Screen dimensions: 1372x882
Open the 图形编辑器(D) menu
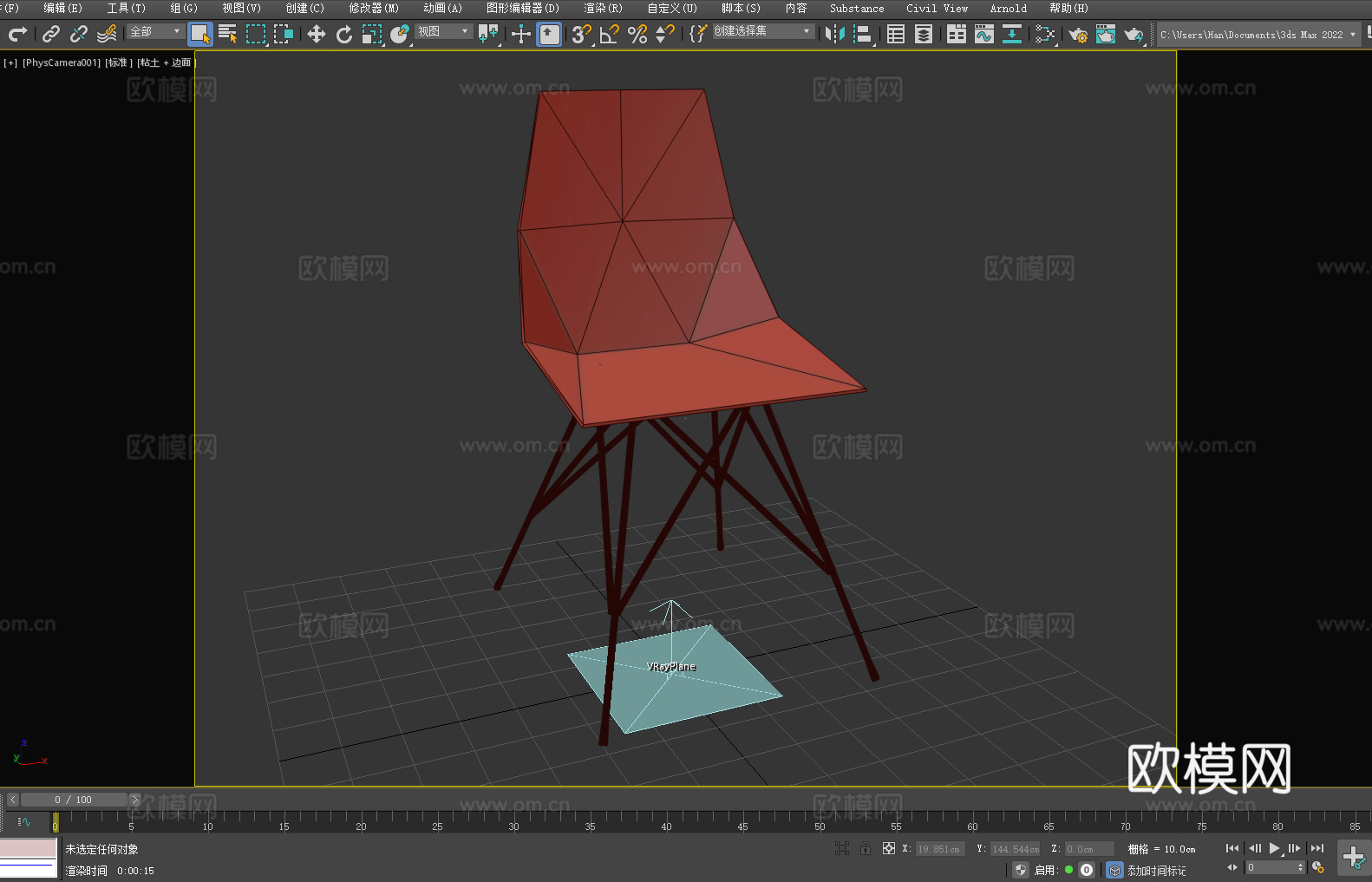pyautogui.click(x=522, y=8)
